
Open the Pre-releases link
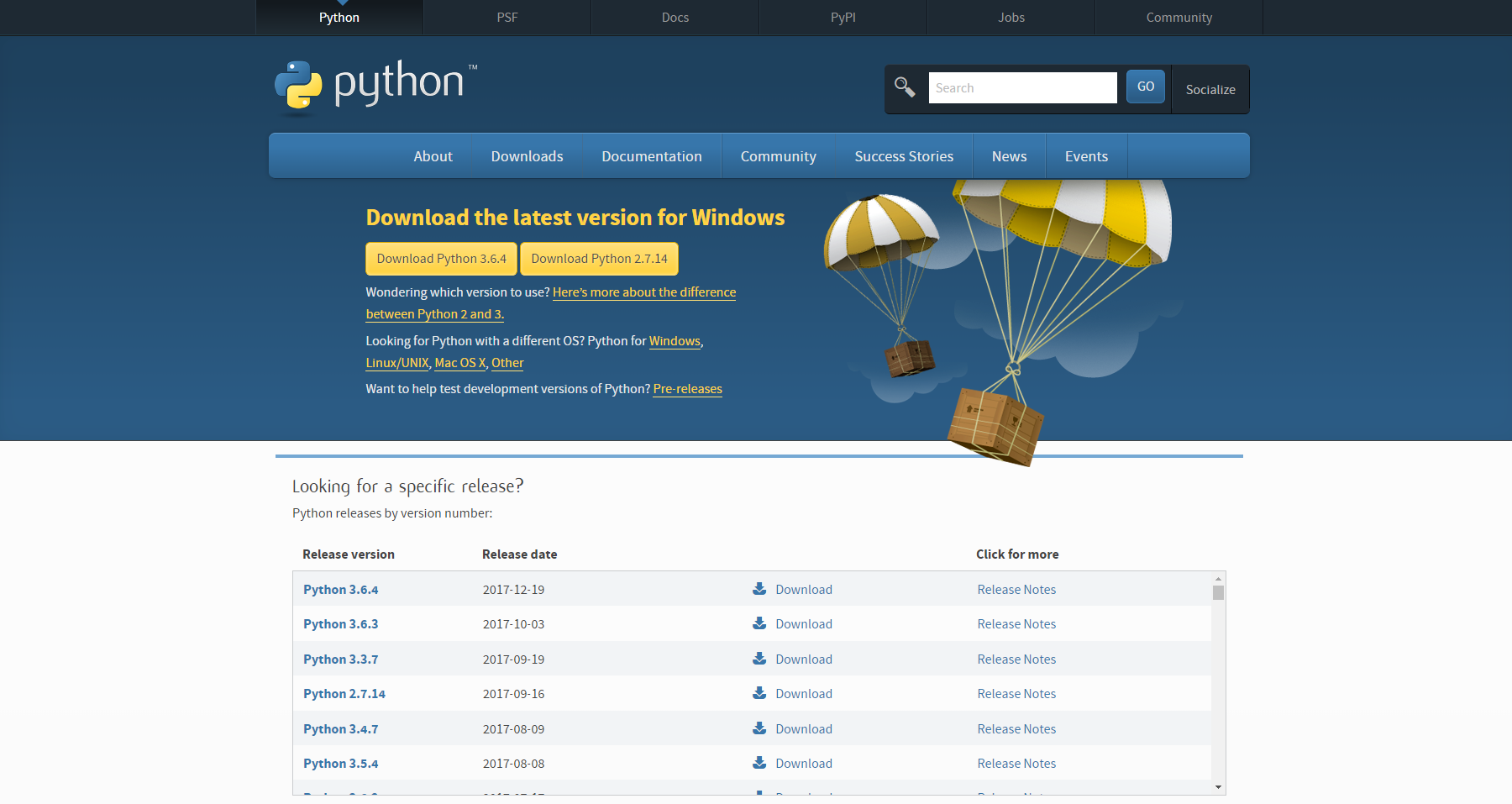tap(688, 389)
